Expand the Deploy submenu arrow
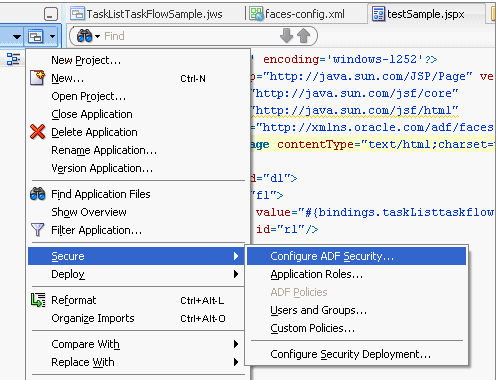501x380 pixels. pyautogui.click(x=236, y=274)
